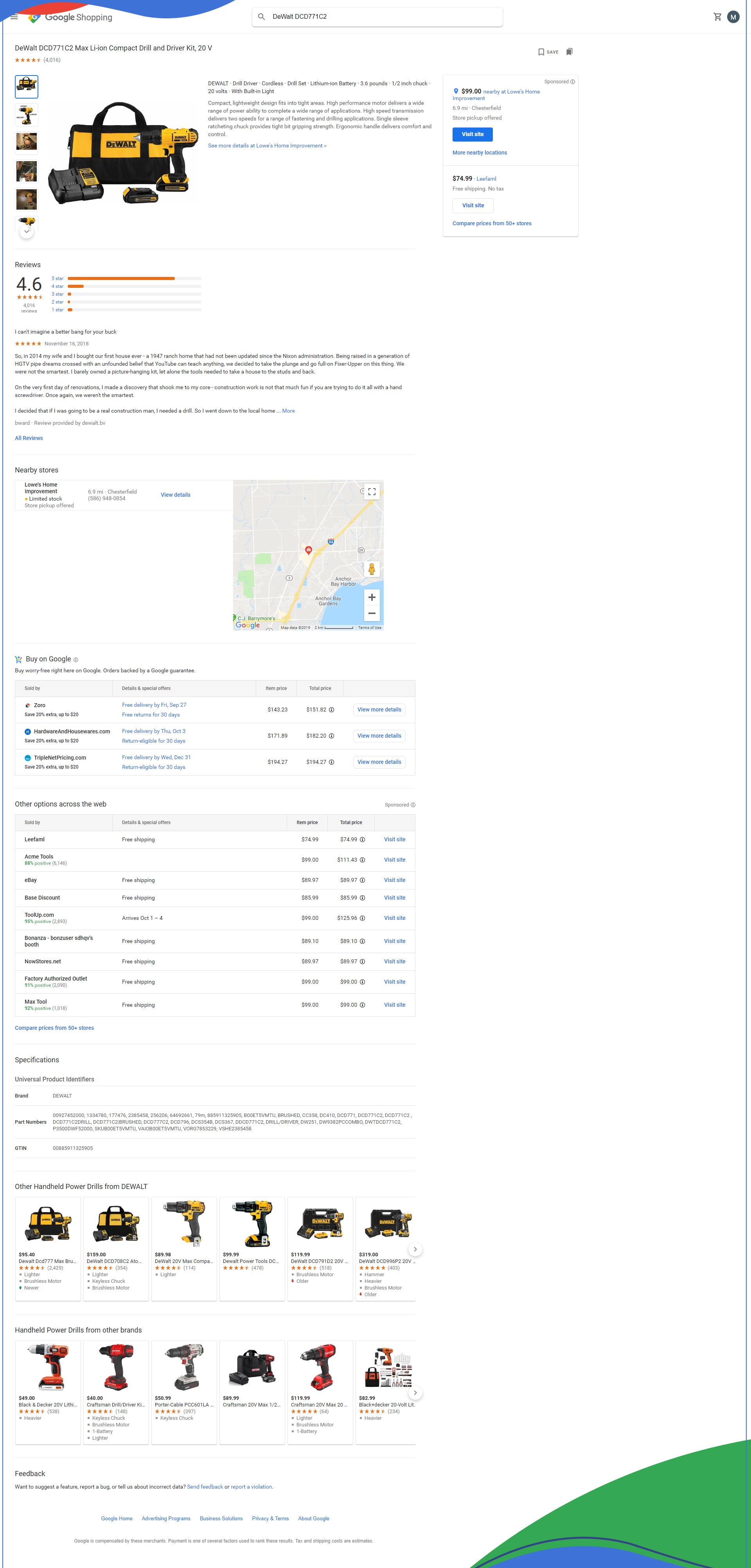The width and height of the screenshot is (751, 1568).
Task: Click the blue Visit site button for Lowe's
Action: (472, 135)
